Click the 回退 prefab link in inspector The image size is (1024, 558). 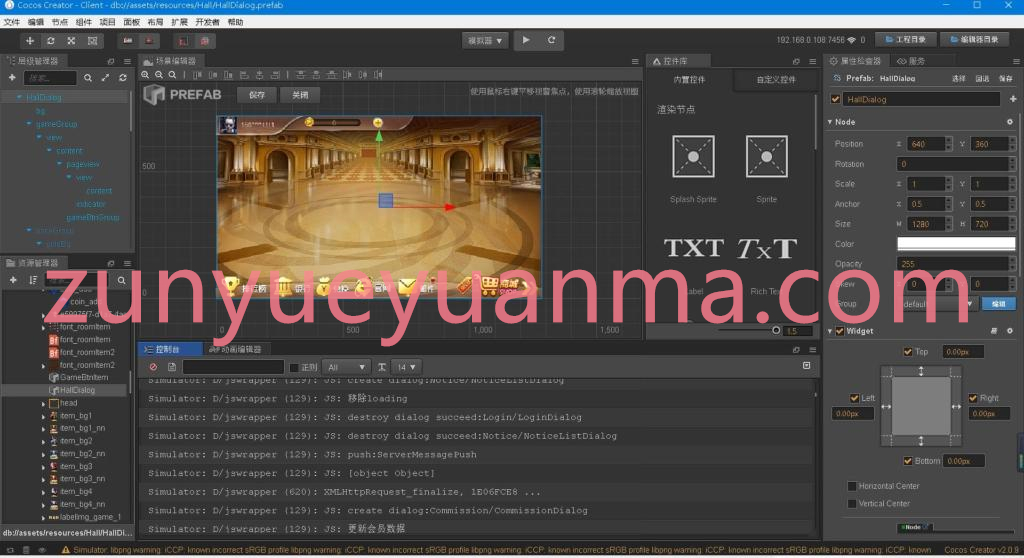tap(982, 78)
